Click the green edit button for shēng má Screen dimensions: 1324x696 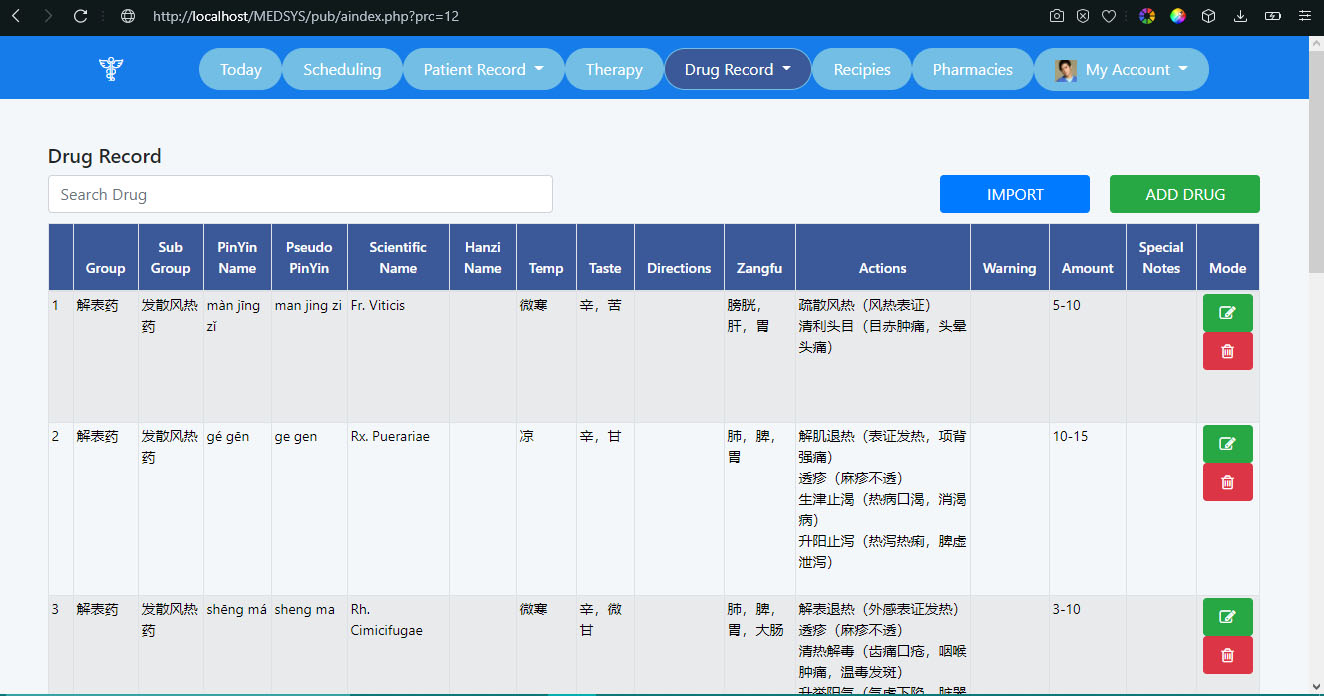pos(1227,616)
